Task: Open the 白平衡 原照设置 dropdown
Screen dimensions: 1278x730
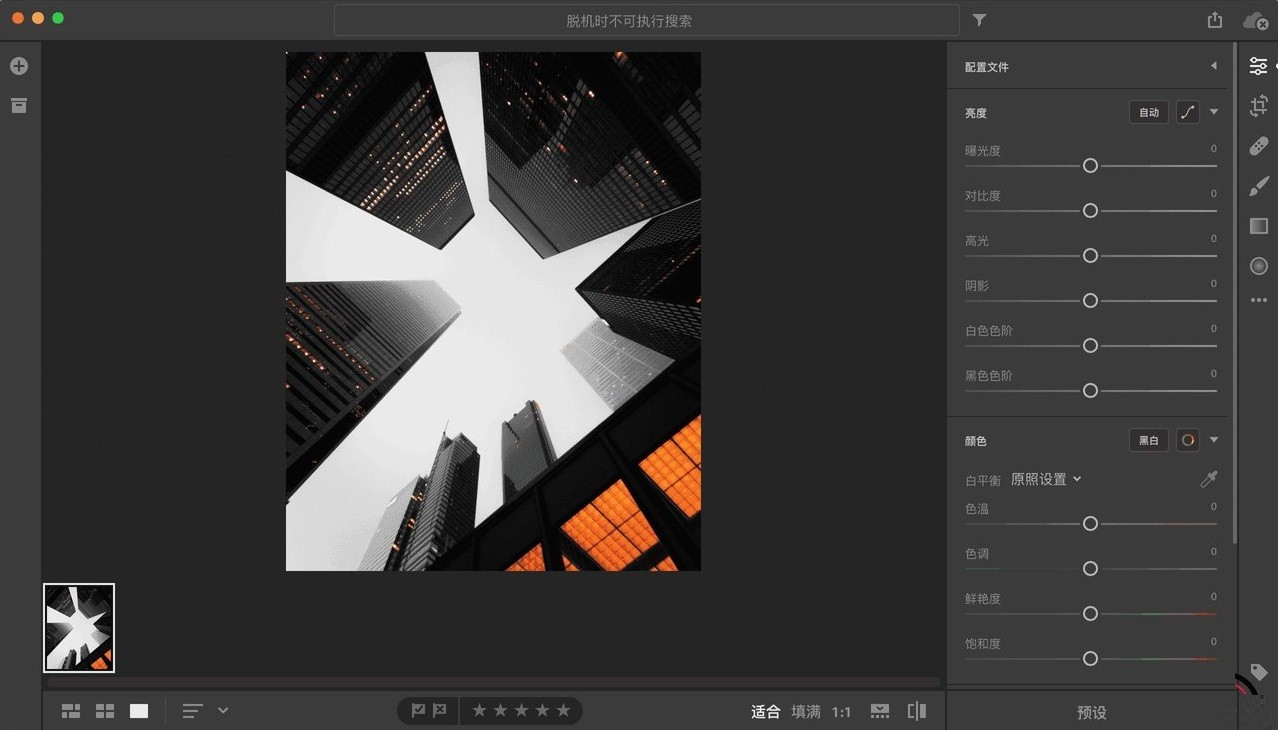Action: (x=1046, y=479)
